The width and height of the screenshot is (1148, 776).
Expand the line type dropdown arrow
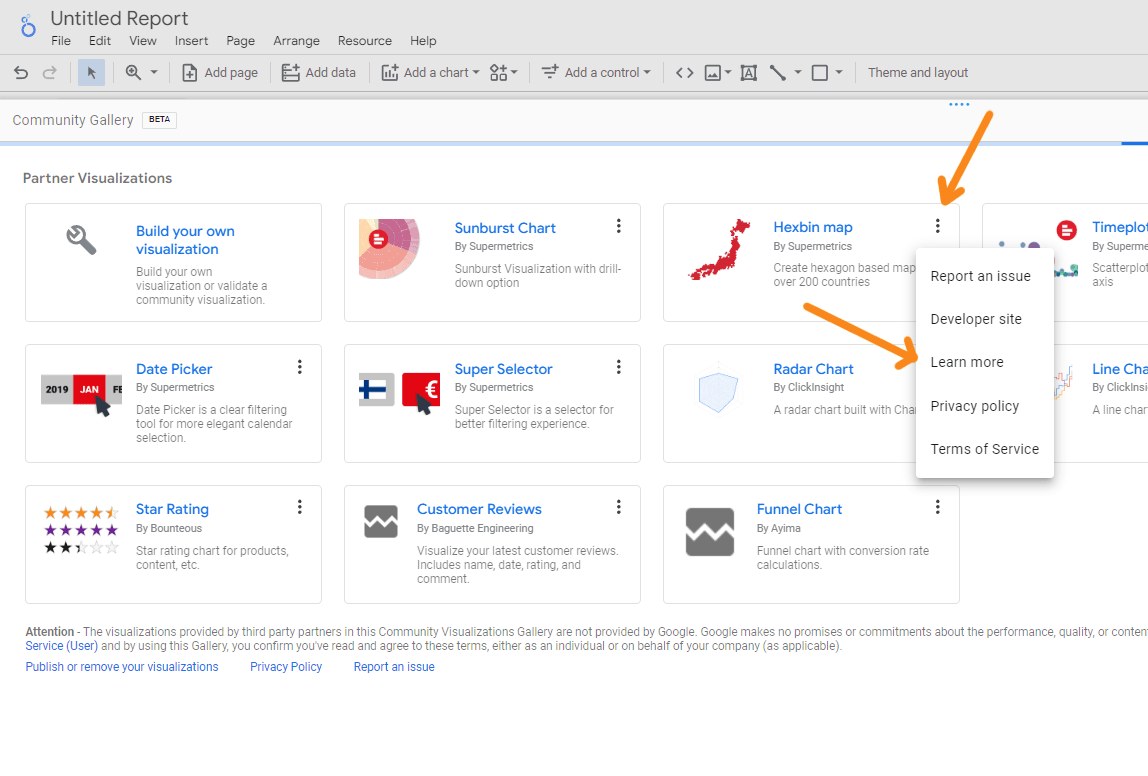pyautogui.click(x=798, y=72)
